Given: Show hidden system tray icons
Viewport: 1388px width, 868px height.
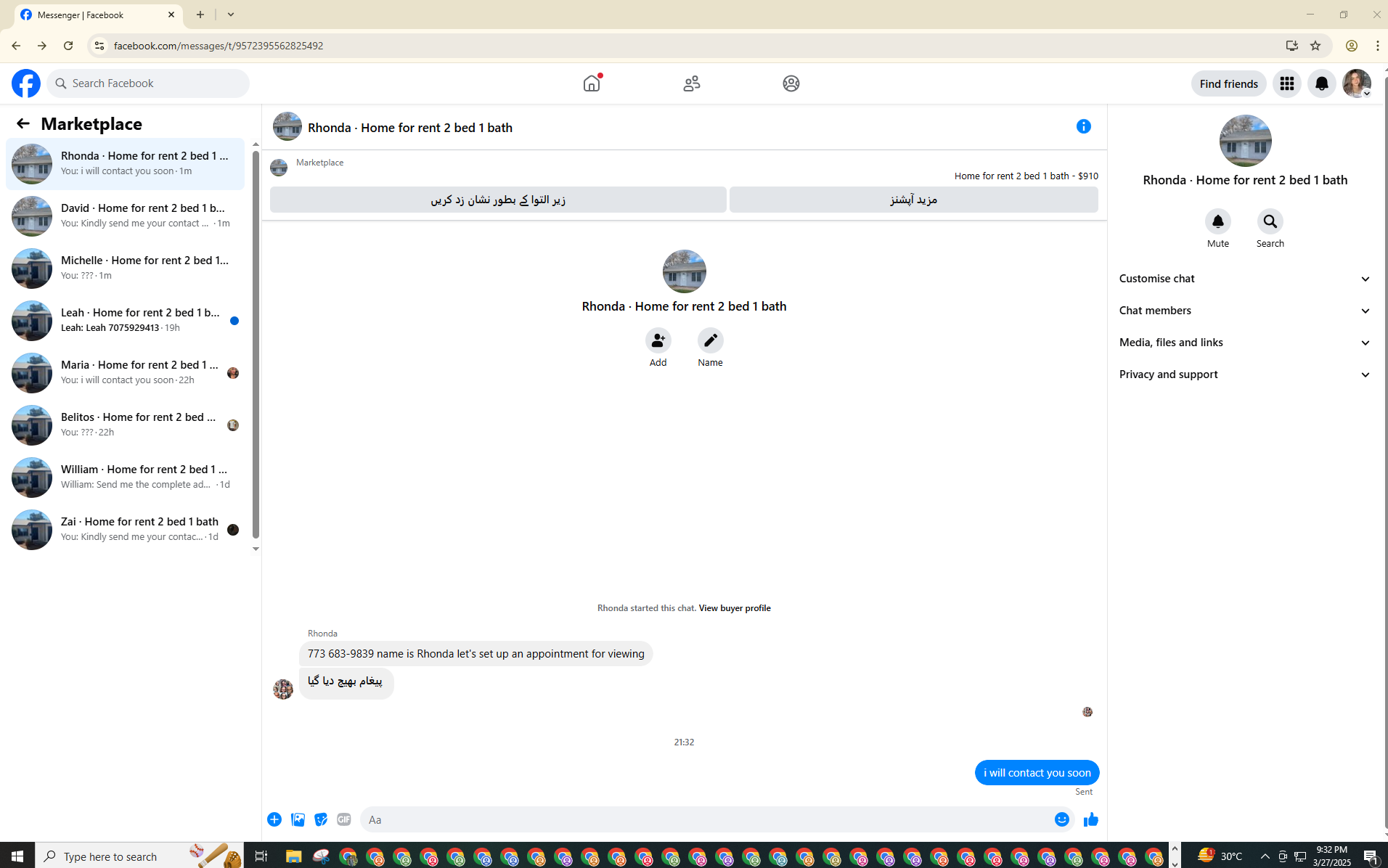Looking at the screenshot, I should point(1265,856).
